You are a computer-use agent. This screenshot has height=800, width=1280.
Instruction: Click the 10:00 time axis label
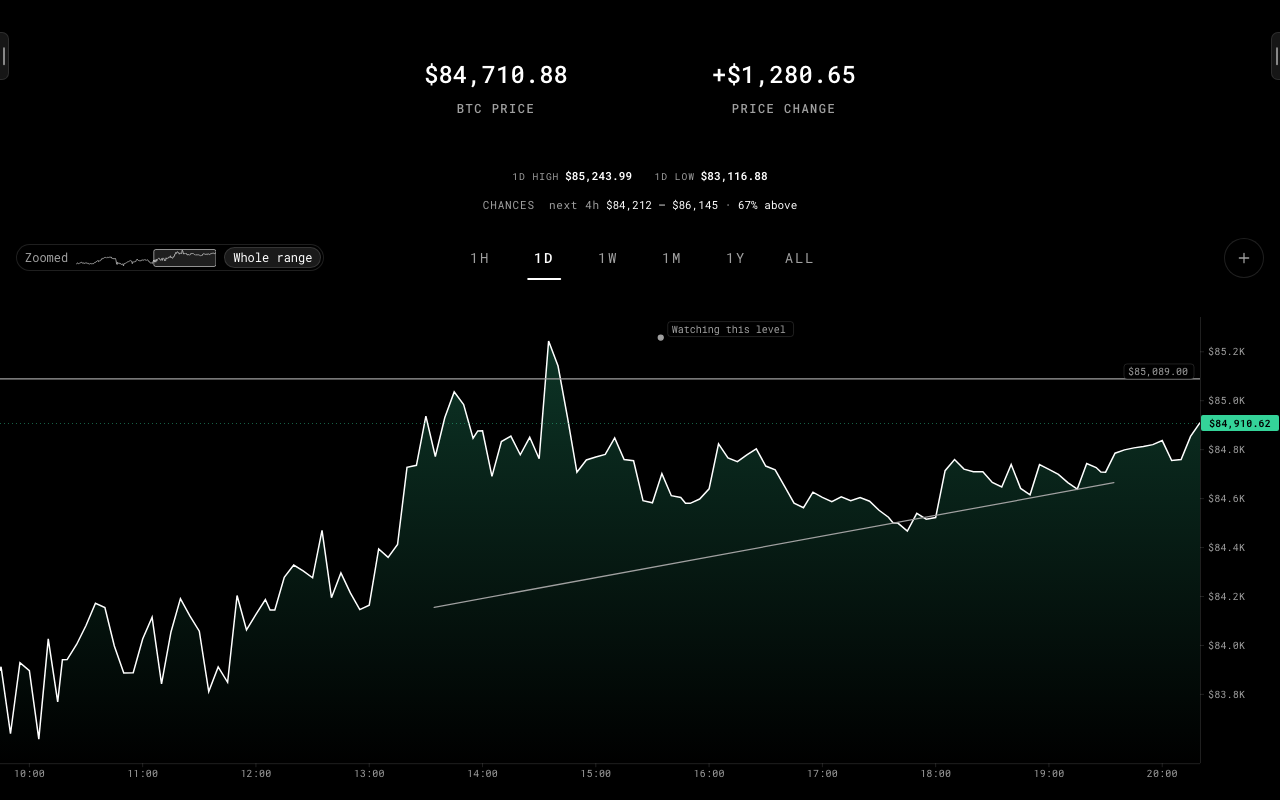tap(30, 774)
